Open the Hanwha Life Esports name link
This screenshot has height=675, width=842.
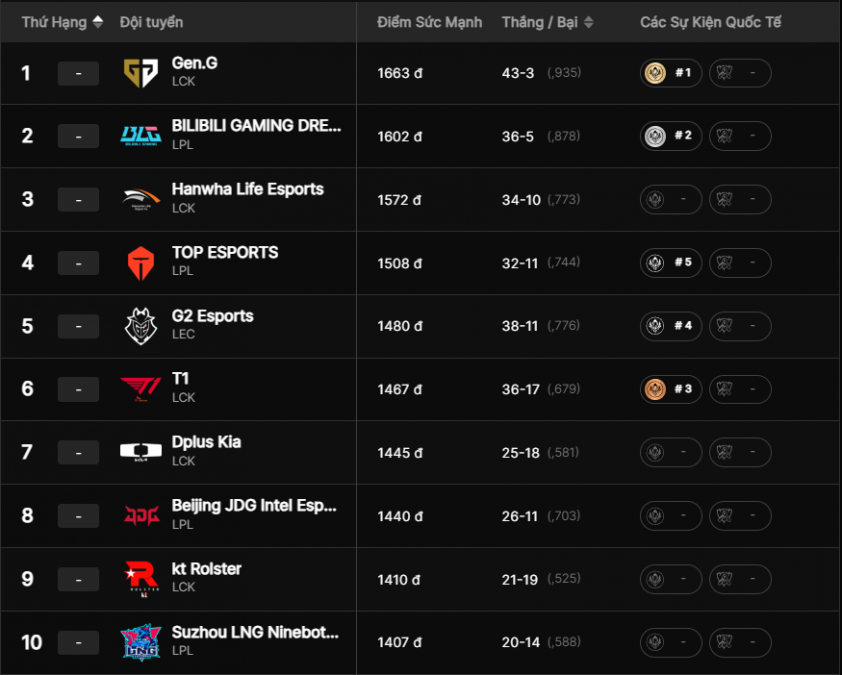point(248,189)
